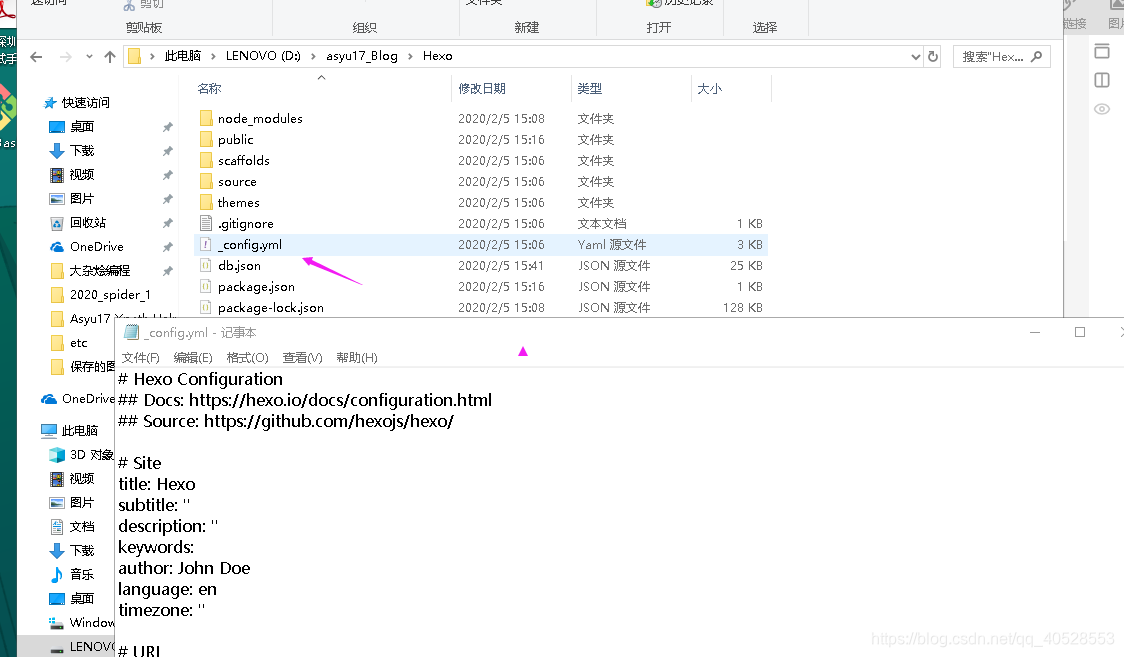Expand address bar history dropdown
Screen dimensions: 1124x657
(x=915, y=57)
